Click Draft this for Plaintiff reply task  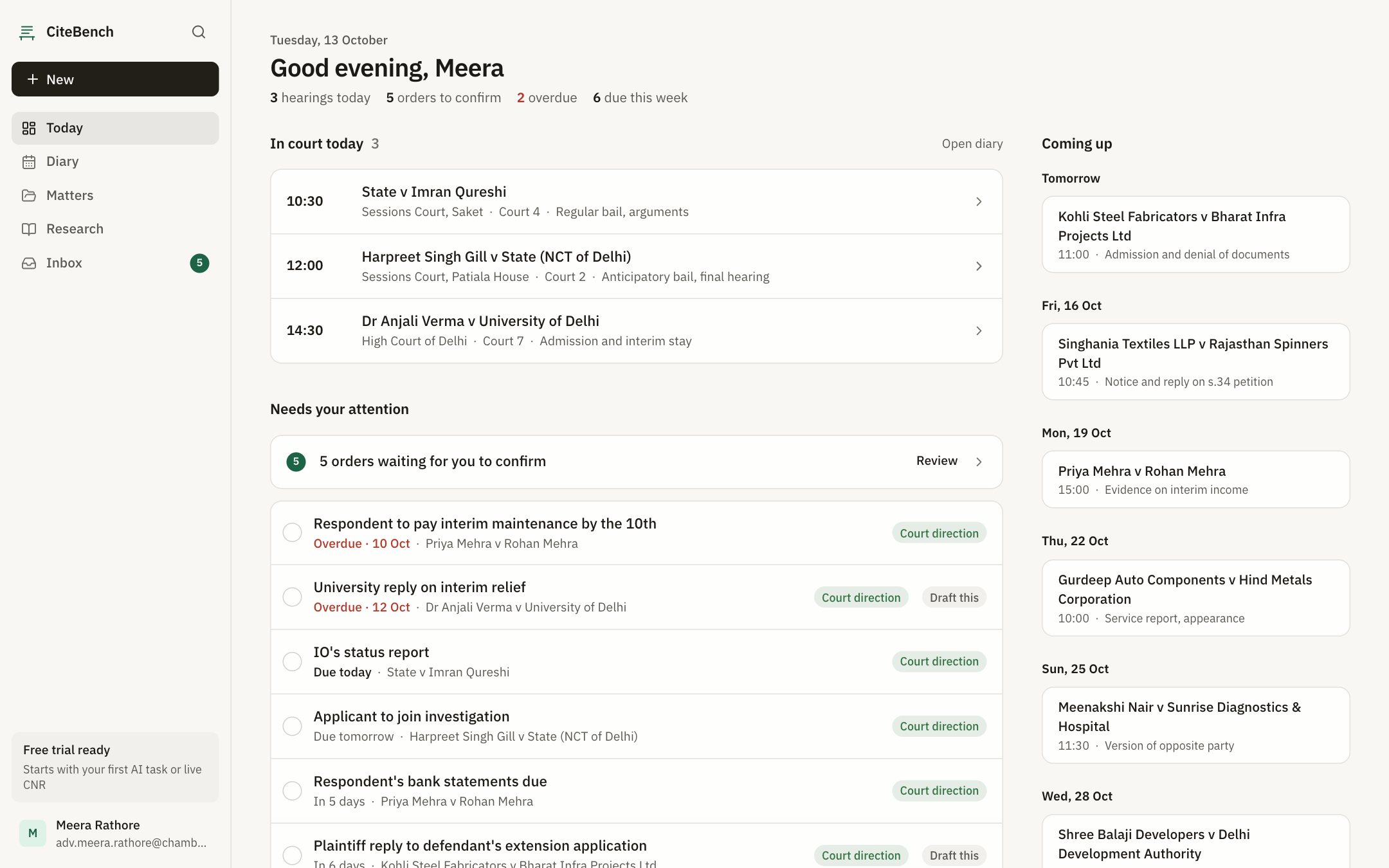click(x=954, y=855)
